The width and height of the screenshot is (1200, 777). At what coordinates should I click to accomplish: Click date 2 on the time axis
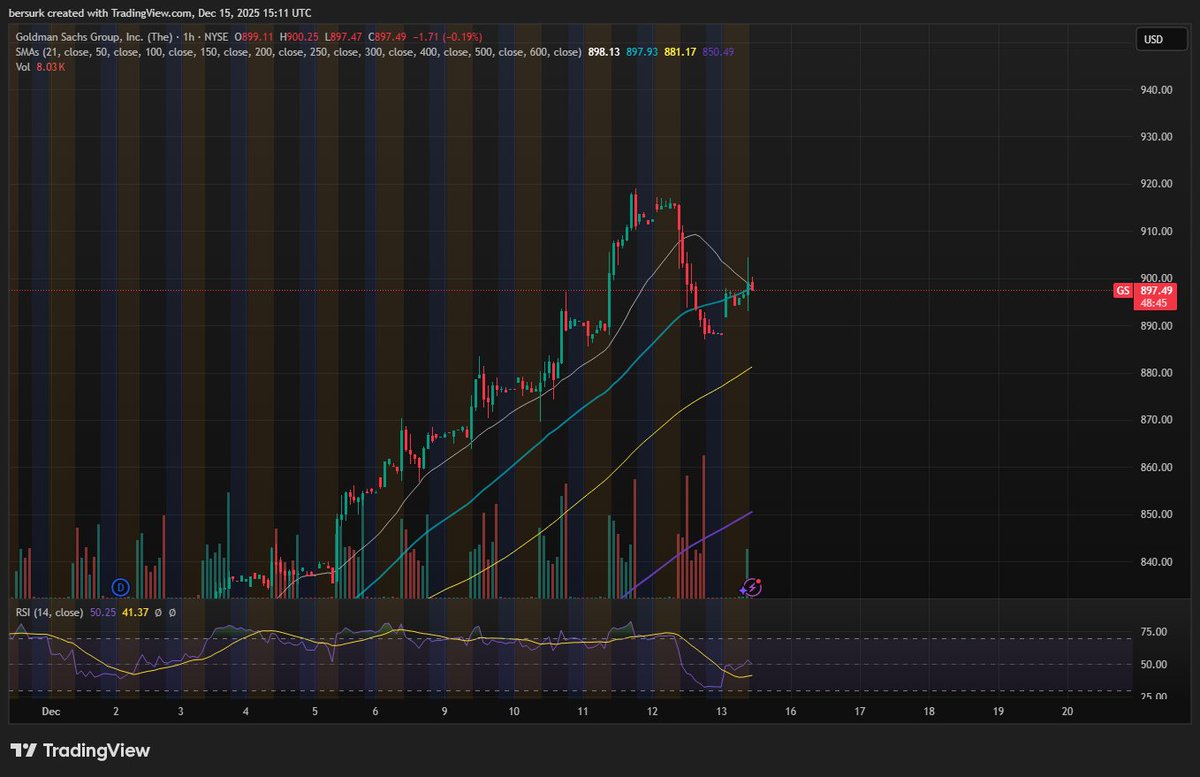tap(116, 711)
